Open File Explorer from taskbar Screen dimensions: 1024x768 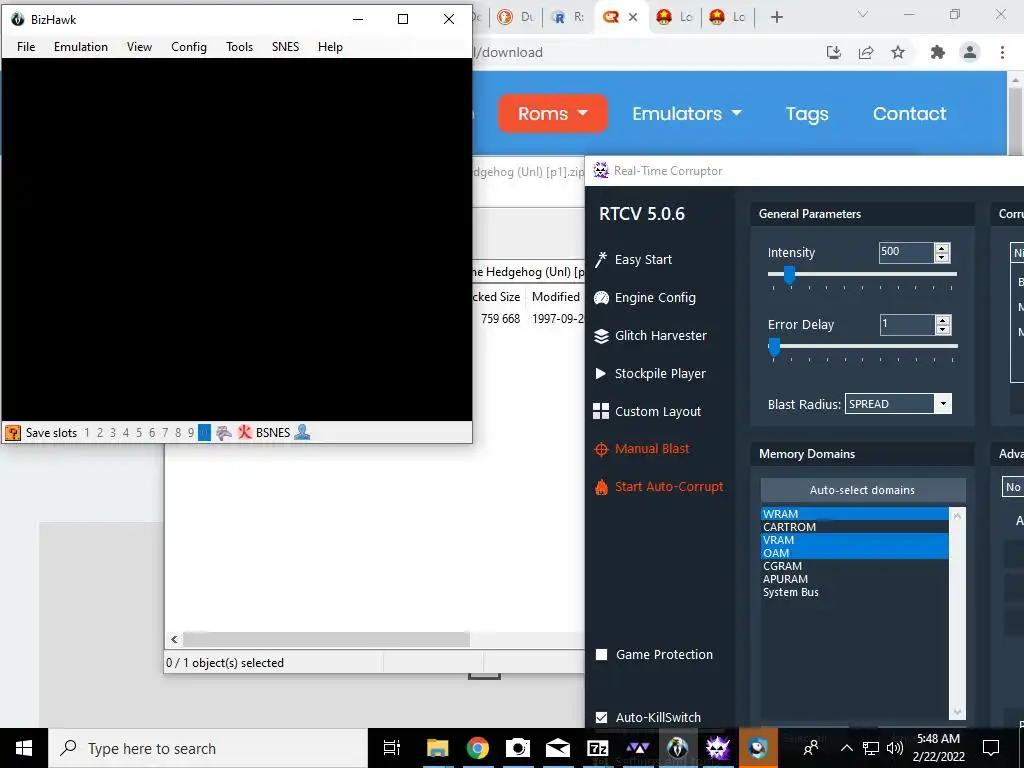pyautogui.click(x=438, y=748)
